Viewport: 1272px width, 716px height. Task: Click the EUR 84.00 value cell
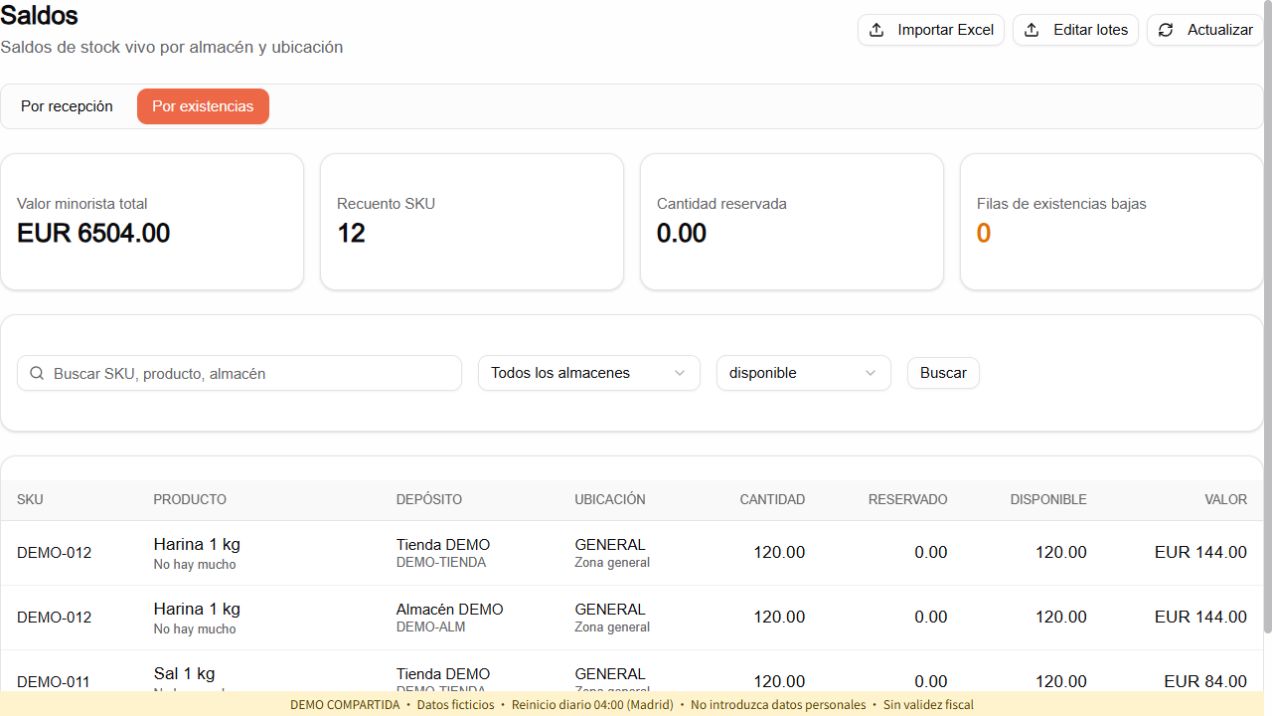click(1205, 681)
